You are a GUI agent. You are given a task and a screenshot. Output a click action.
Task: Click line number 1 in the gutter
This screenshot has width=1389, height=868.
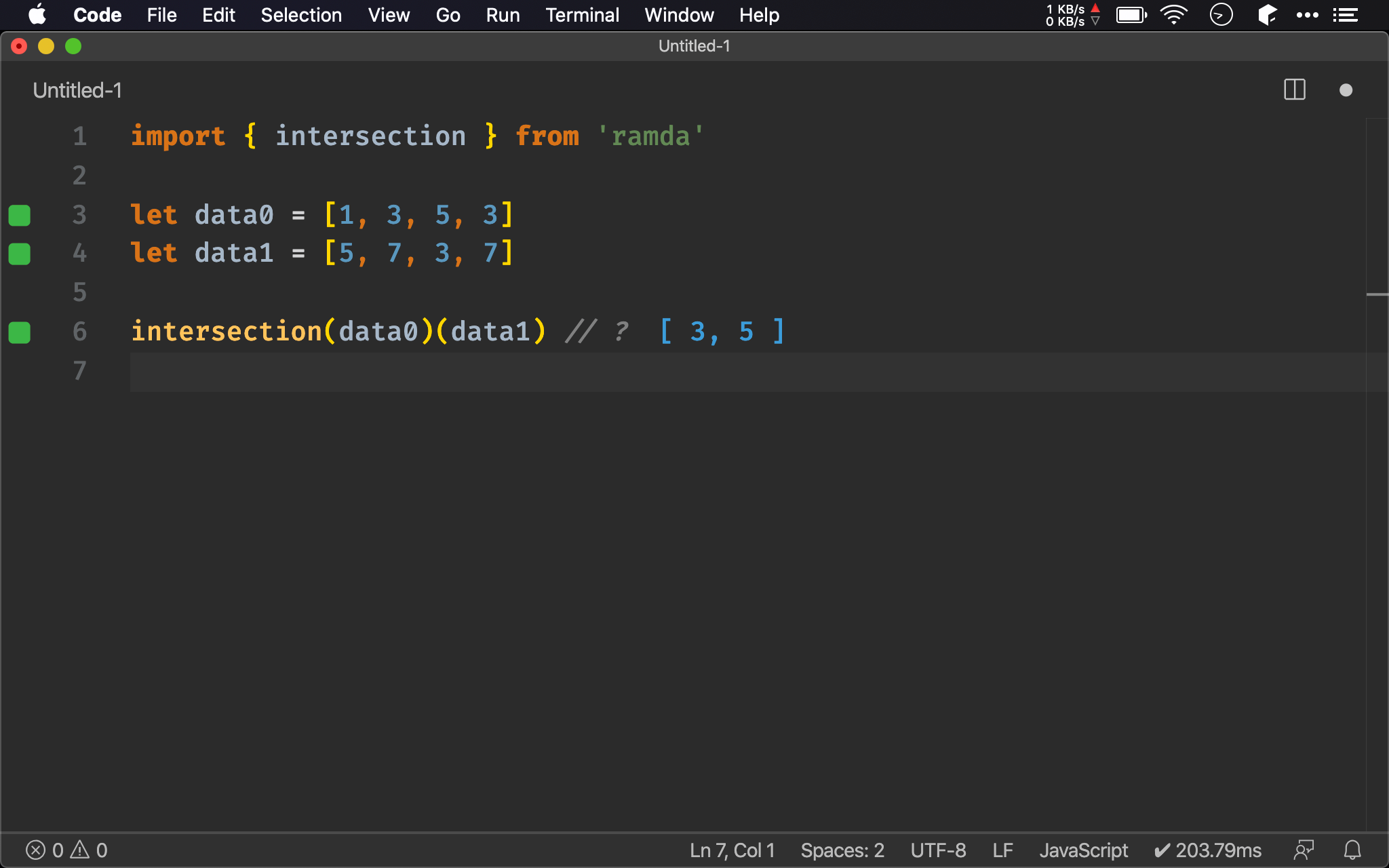click(x=79, y=136)
